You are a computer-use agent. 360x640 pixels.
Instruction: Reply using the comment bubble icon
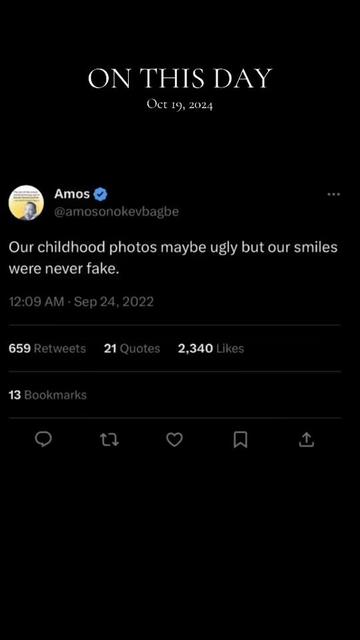tap(43, 439)
